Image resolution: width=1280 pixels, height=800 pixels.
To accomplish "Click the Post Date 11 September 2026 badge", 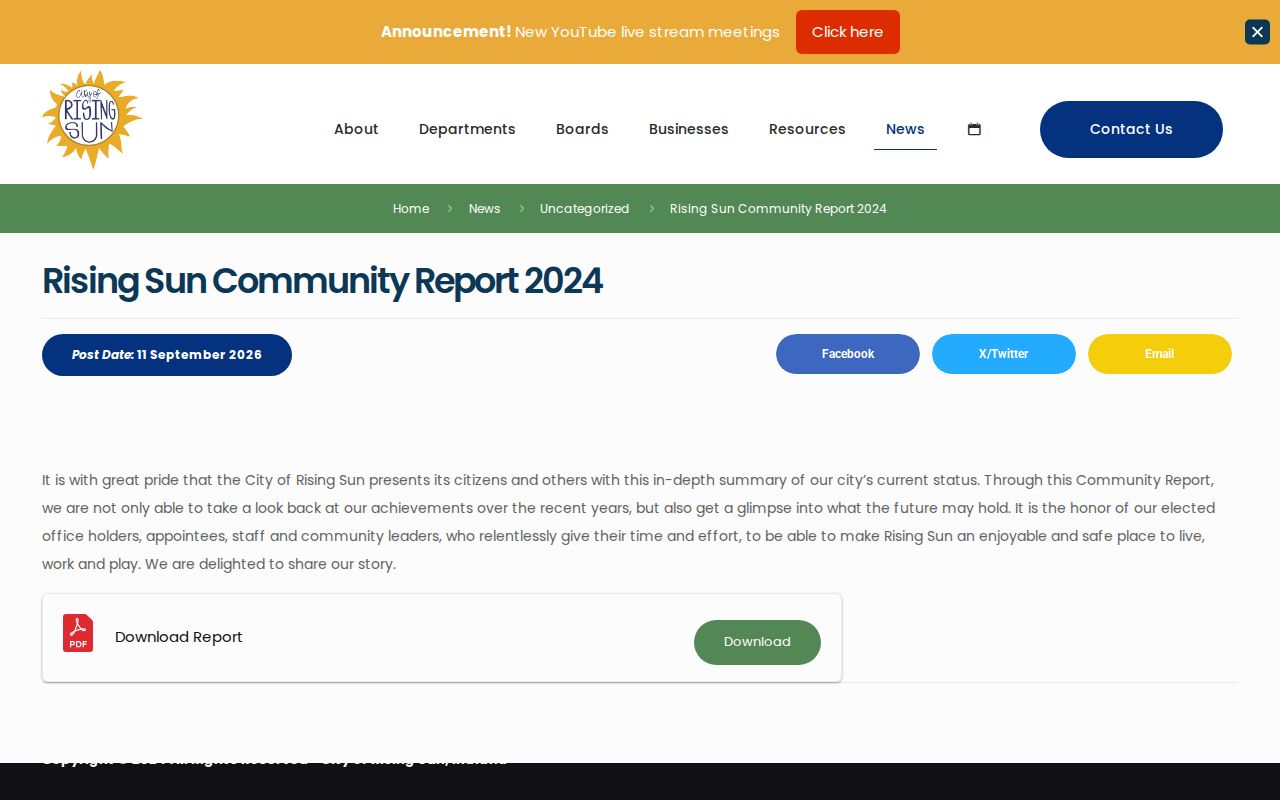I will (x=167, y=355).
